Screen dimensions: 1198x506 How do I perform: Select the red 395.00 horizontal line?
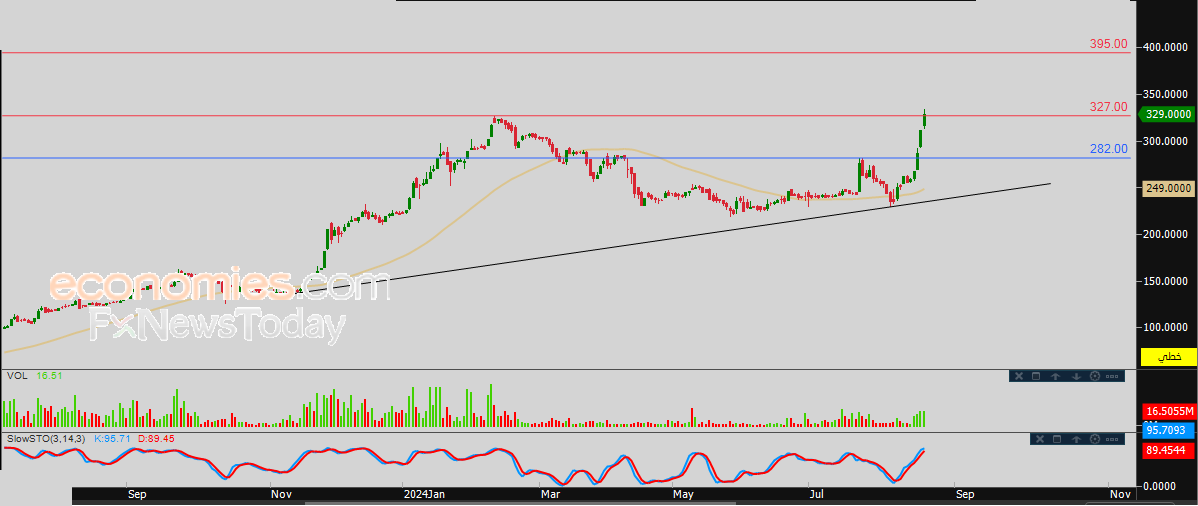point(565,53)
